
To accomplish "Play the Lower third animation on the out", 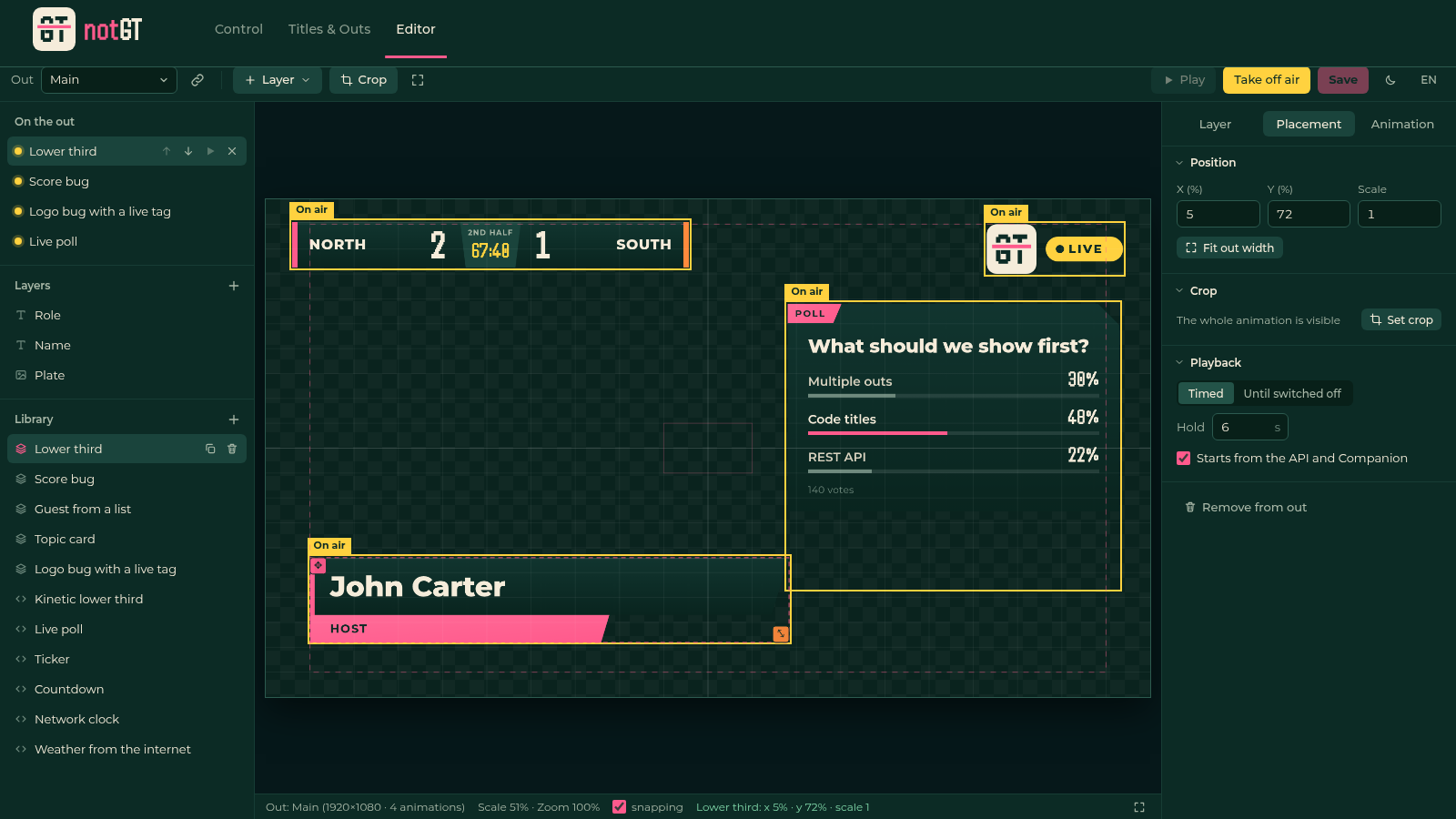I will [210, 151].
